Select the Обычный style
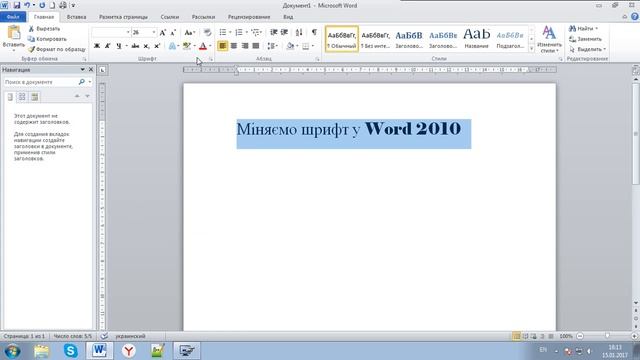640x360 pixels. pos(342,39)
